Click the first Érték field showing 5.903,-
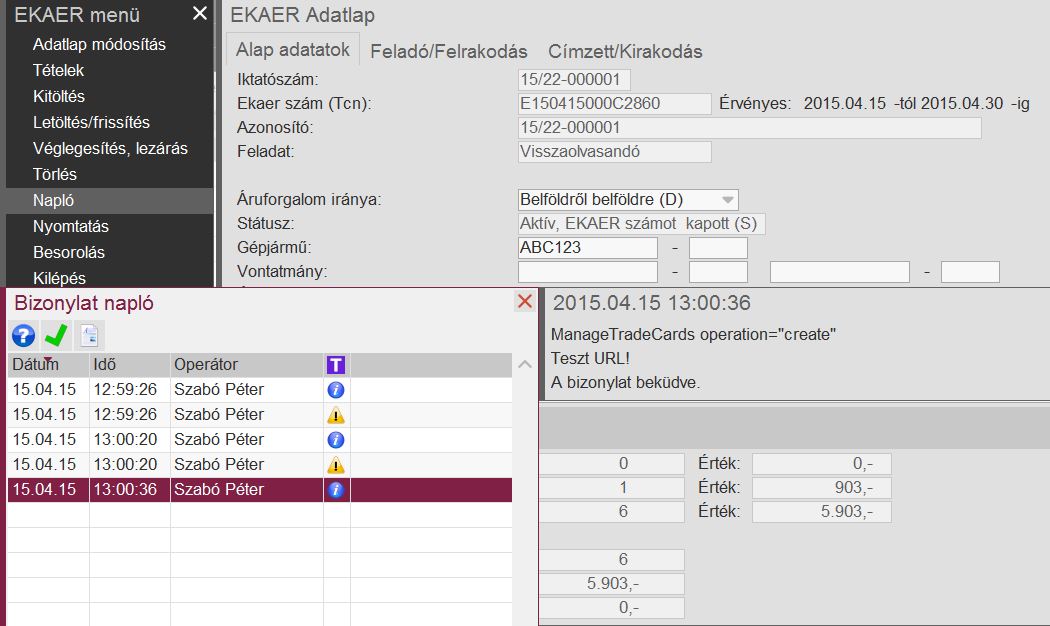Screen dimensions: 1050x626 point(822,512)
